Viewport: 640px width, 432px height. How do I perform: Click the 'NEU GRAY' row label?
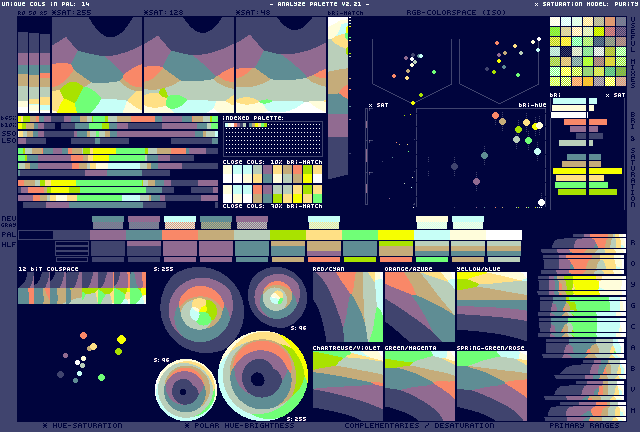9,222
